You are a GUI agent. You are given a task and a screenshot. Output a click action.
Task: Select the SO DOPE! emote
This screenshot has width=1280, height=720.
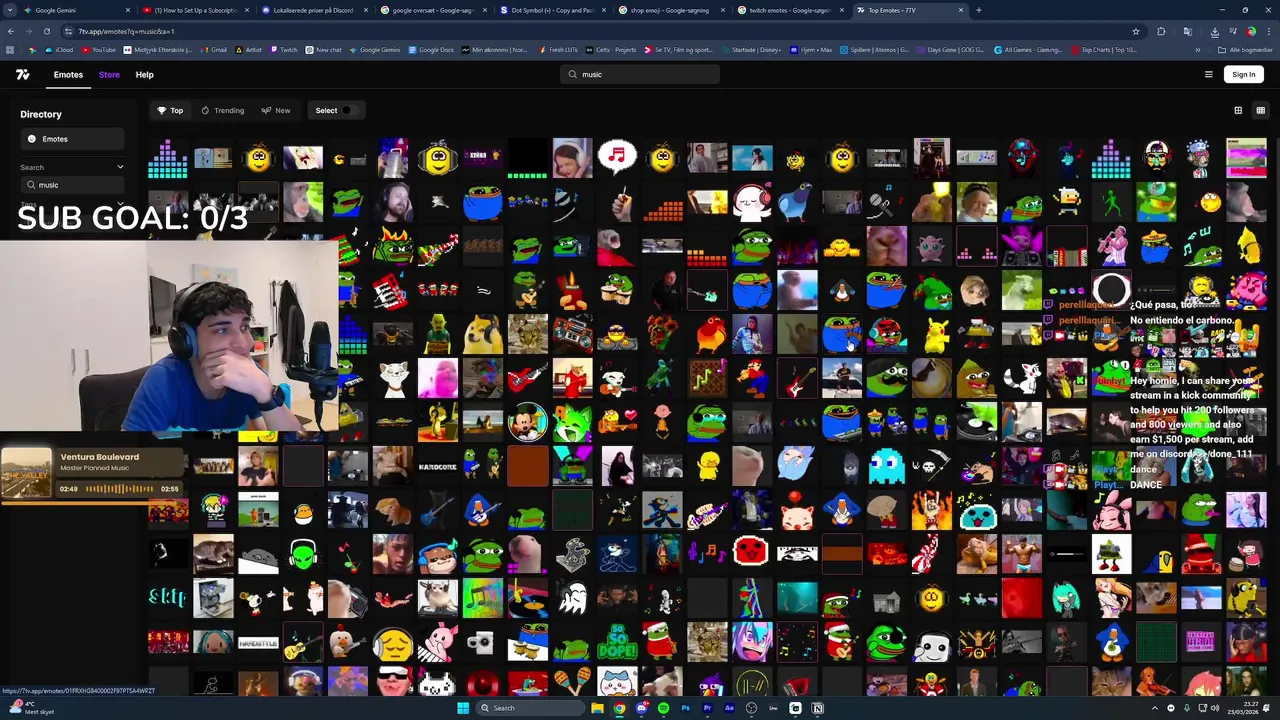pos(617,642)
